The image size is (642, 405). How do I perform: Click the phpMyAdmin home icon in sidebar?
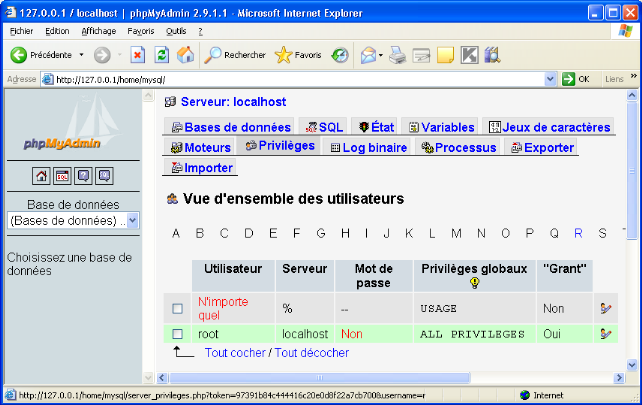click(41, 176)
